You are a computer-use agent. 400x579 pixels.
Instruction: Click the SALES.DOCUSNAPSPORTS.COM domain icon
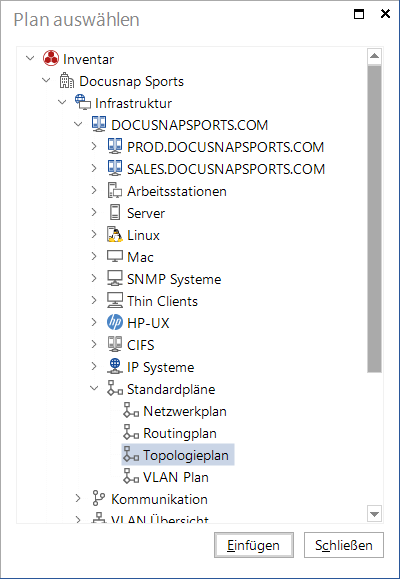115,168
